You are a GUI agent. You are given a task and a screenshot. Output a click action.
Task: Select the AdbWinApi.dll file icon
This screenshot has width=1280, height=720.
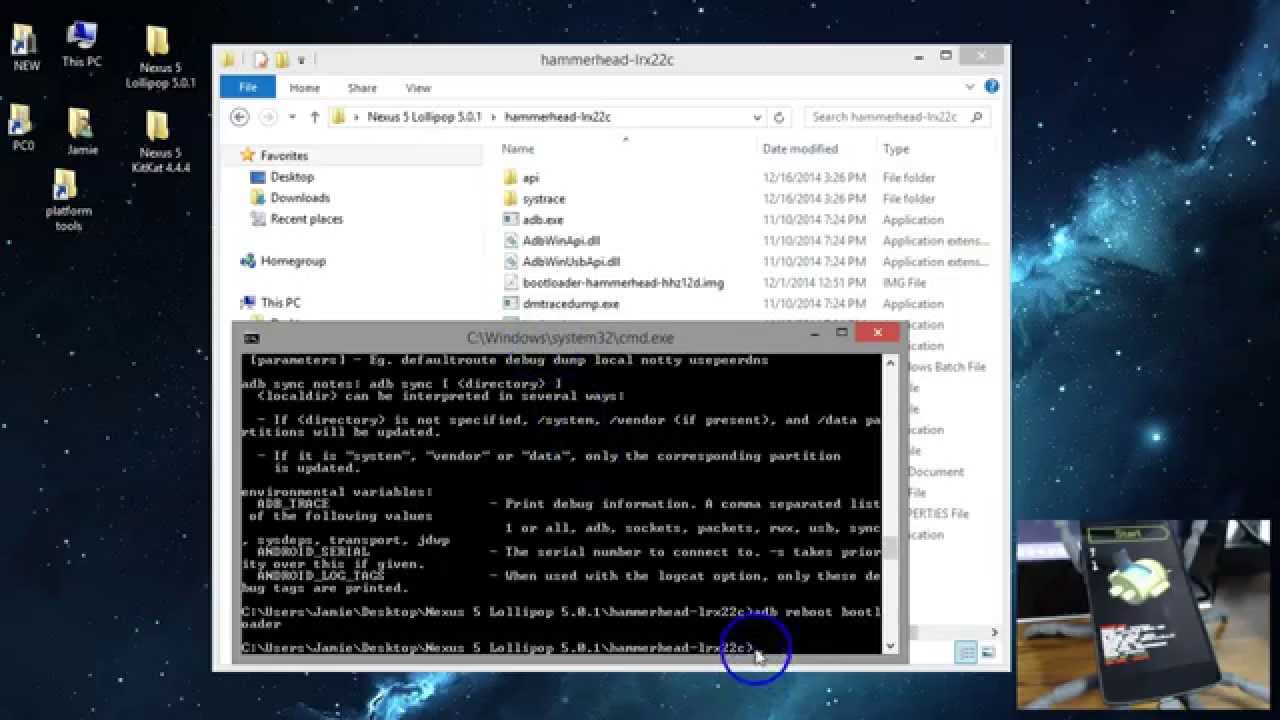510,241
